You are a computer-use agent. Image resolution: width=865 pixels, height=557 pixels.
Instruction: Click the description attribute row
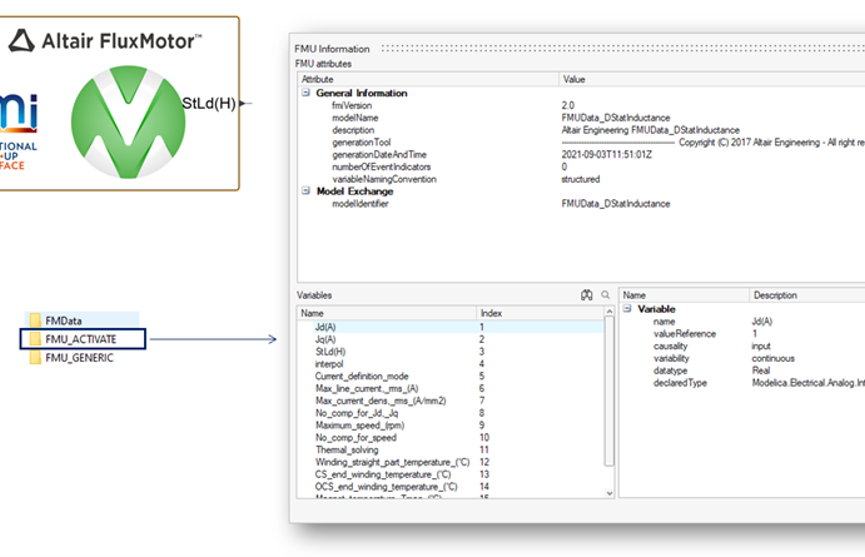[x=582, y=130]
